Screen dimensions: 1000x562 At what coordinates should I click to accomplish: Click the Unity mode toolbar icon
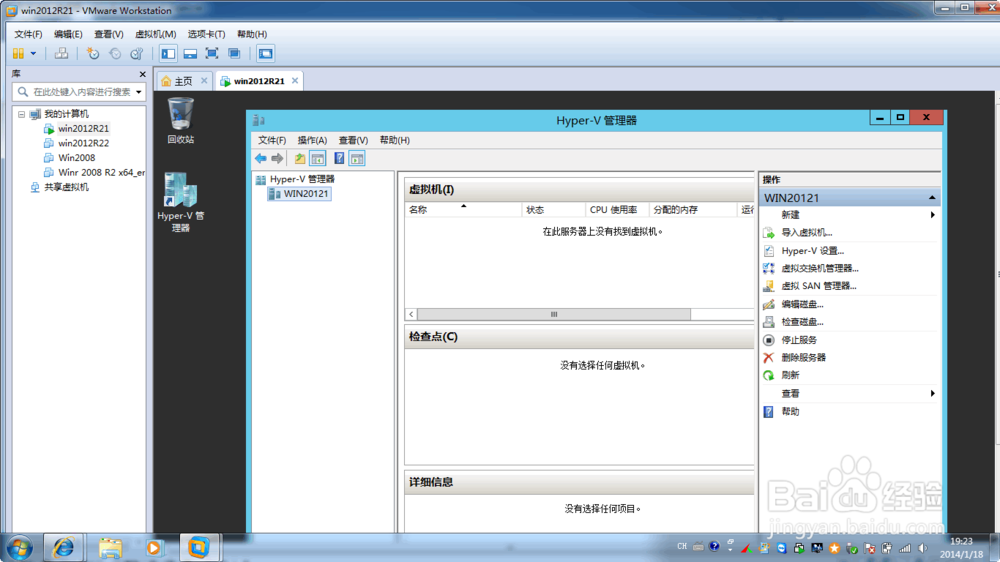coord(234,54)
